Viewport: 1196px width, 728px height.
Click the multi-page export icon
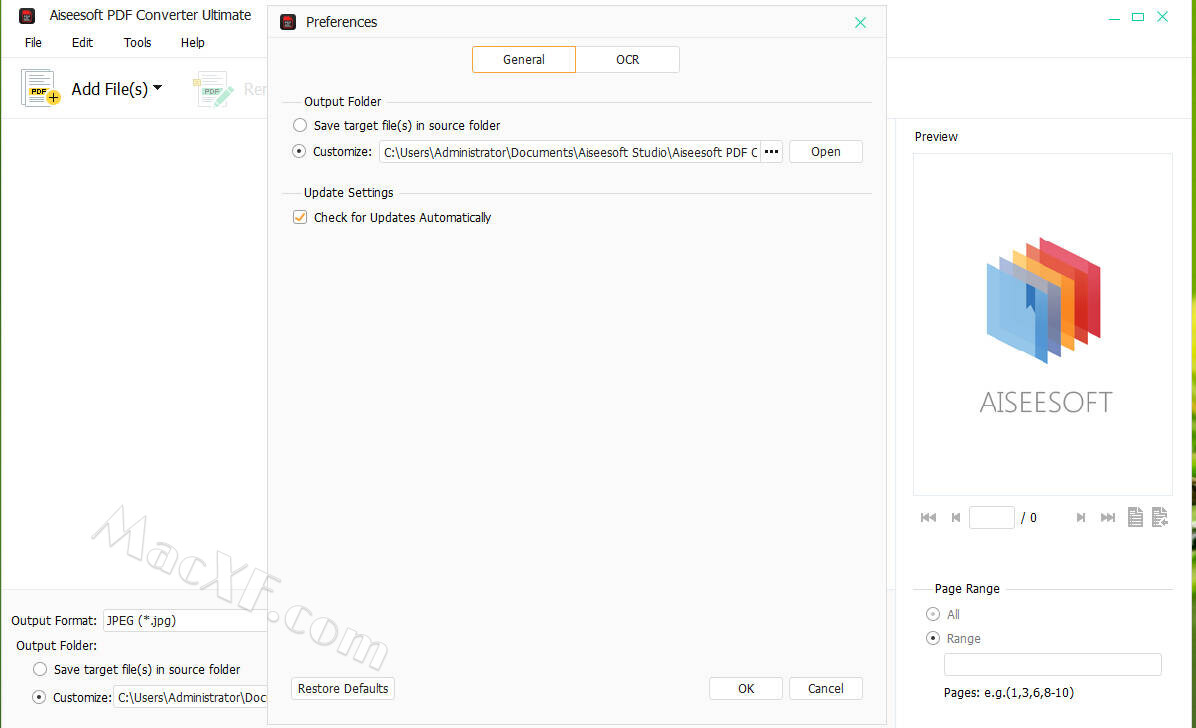pos(1159,517)
